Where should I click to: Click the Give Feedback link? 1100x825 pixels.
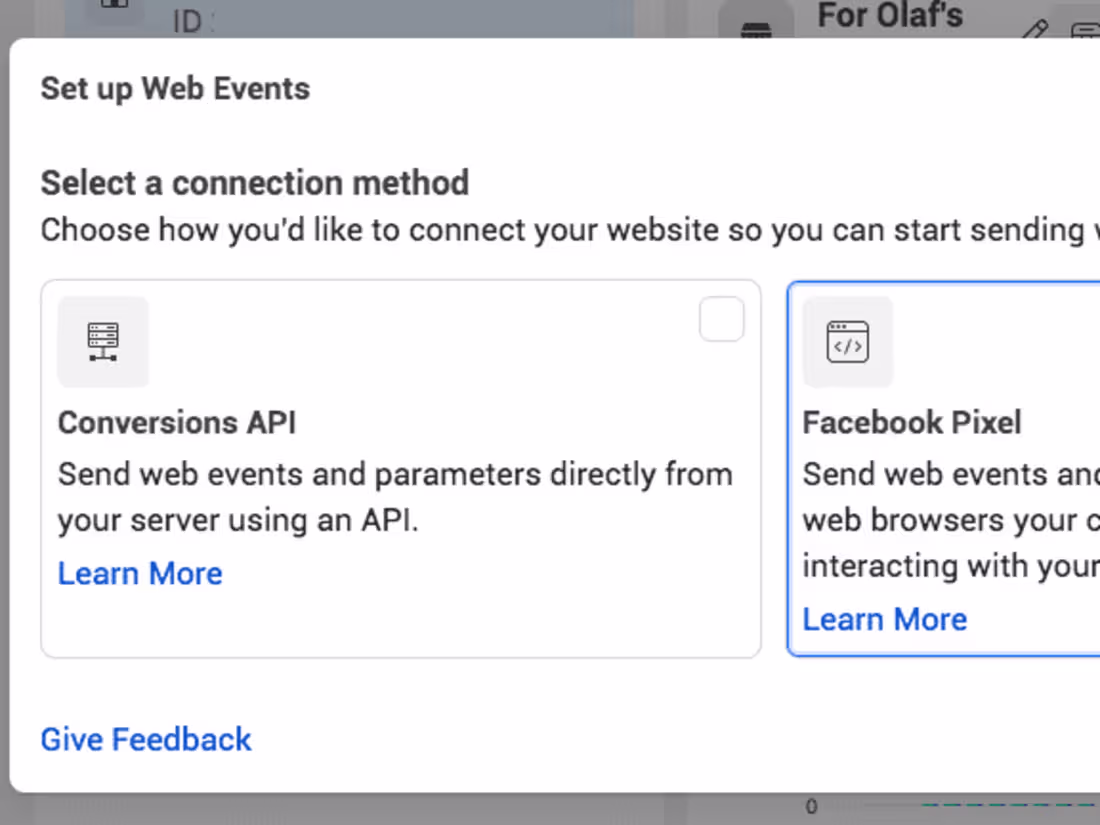click(x=146, y=739)
